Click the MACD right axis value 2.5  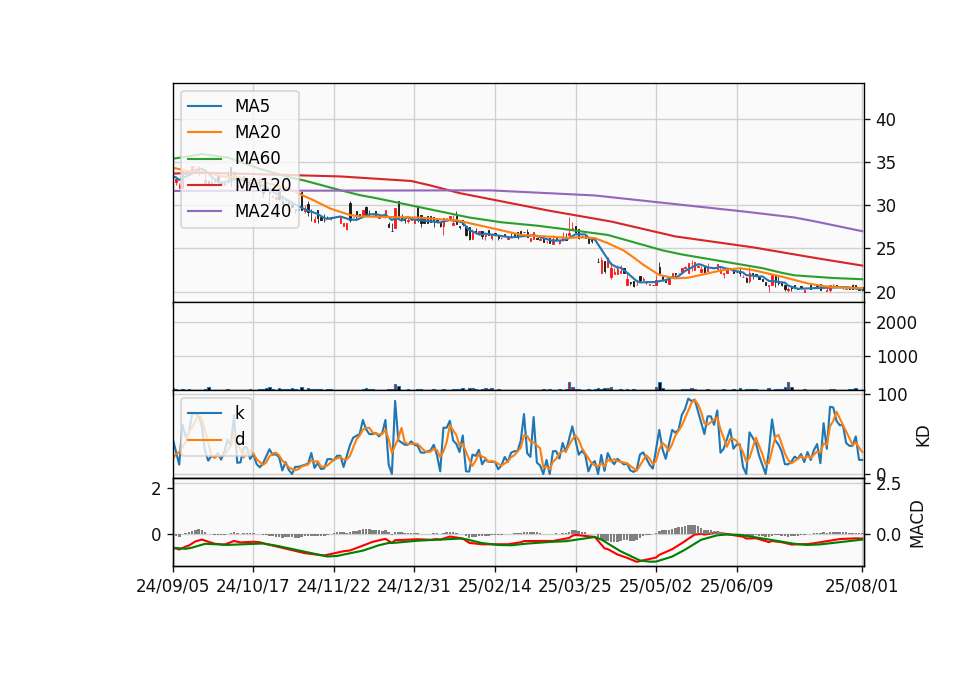point(888,484)
